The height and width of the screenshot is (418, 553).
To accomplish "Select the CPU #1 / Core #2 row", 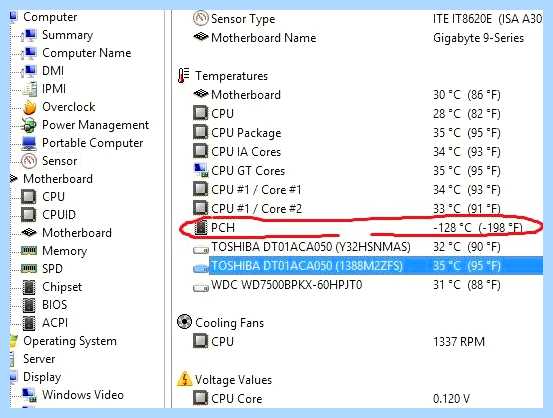I will [347, 208].
